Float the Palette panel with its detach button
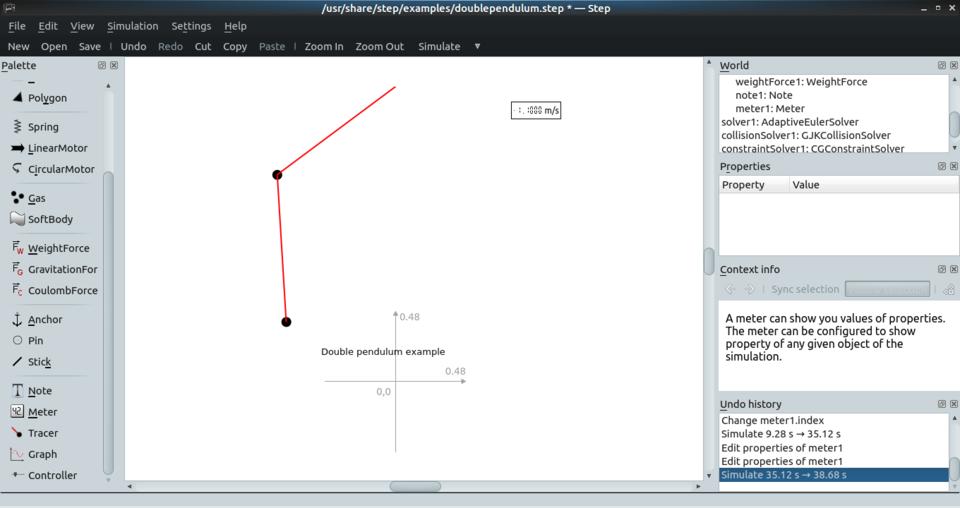 102,65
